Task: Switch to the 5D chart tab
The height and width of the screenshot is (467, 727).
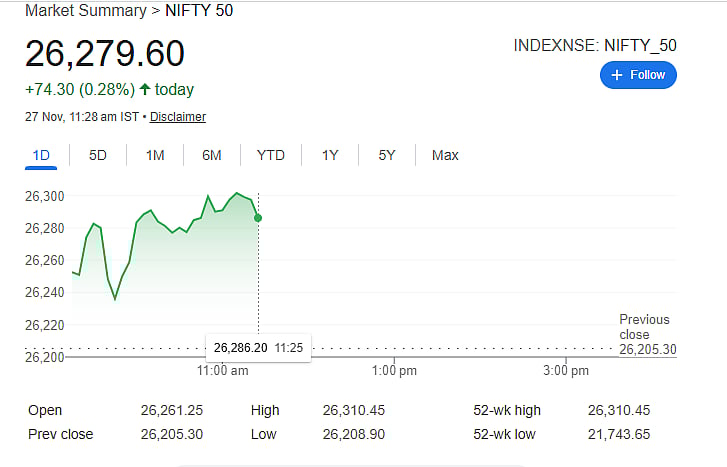Action: (x=98, y=155)
